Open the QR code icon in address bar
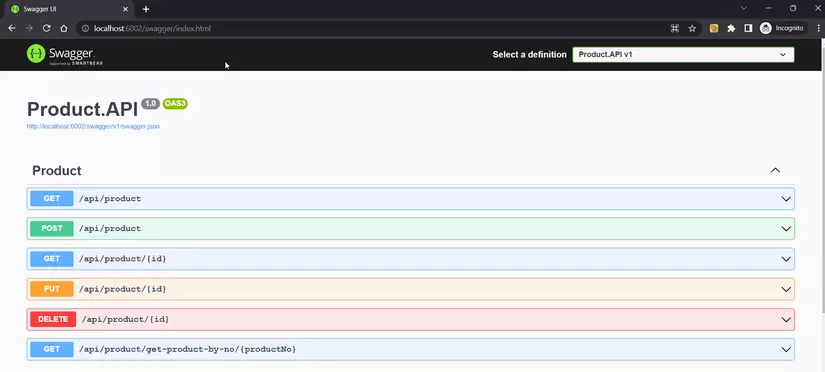The height and width of the screenshot is (372, 825). pos(675,28)
